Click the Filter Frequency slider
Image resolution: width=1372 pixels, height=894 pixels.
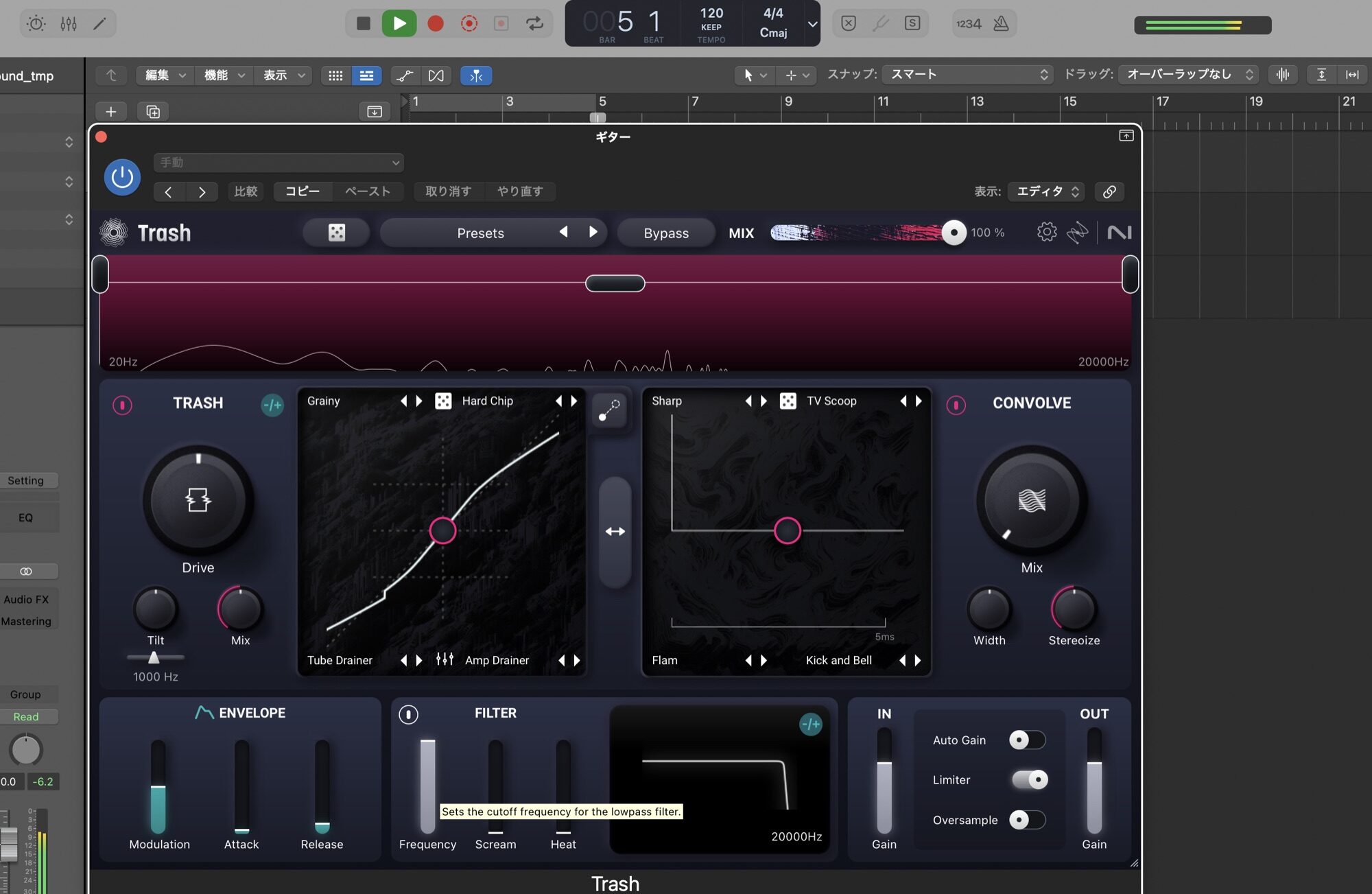click(x=427, y=786)
